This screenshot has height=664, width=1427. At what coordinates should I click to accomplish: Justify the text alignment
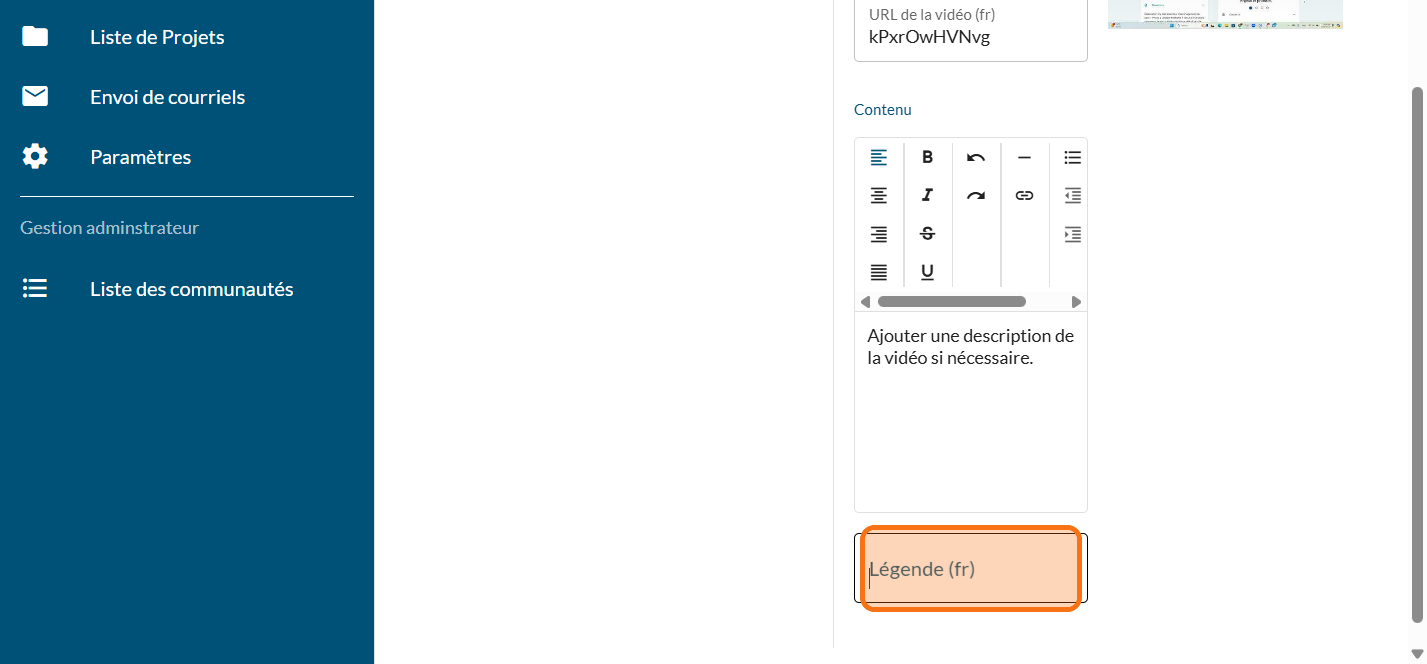coord(878,271)
